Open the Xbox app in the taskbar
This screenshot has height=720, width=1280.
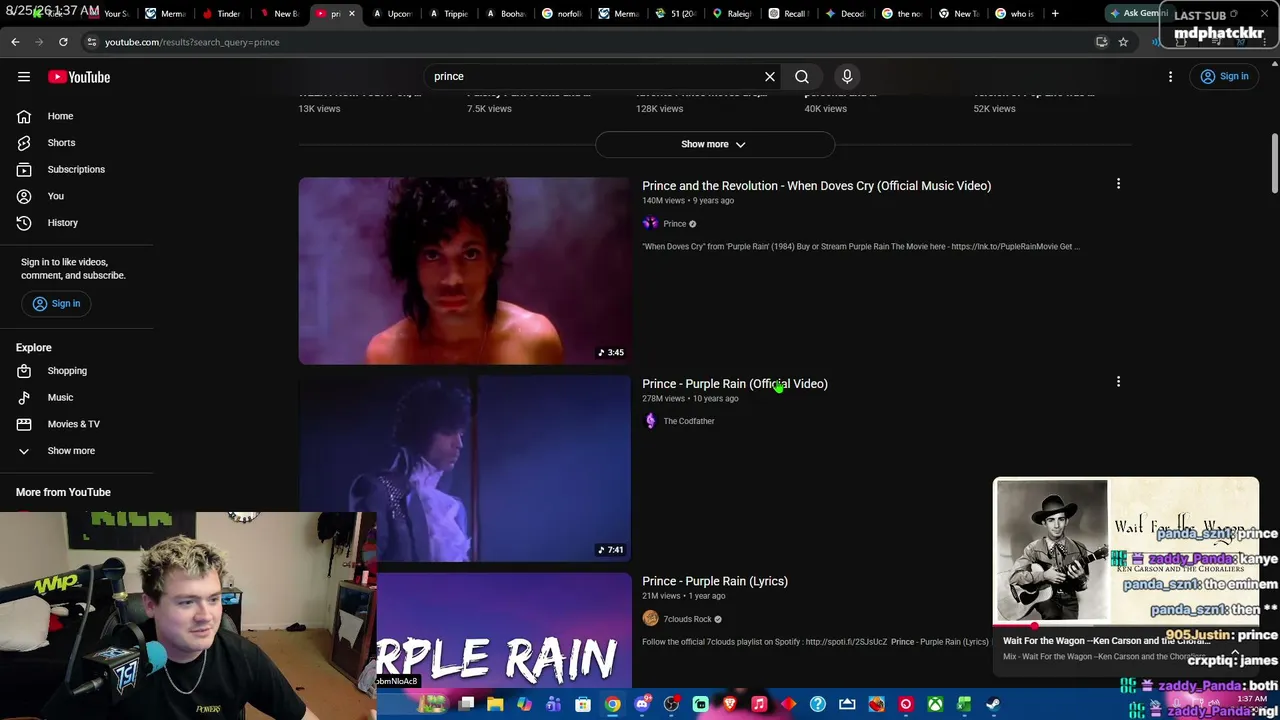click(x=935, y=704)
